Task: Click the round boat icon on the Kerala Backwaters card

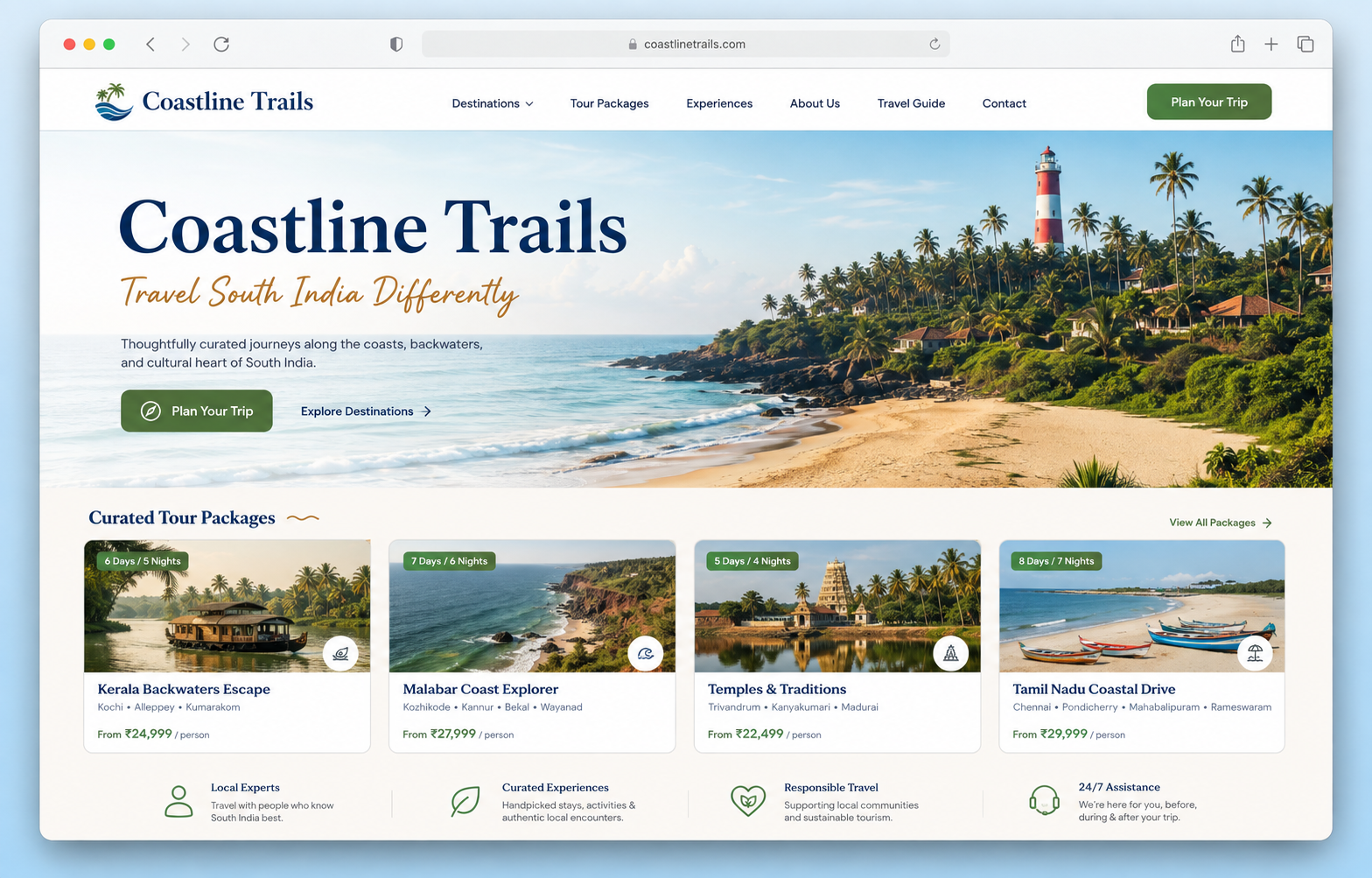Action: click(340, 653)
